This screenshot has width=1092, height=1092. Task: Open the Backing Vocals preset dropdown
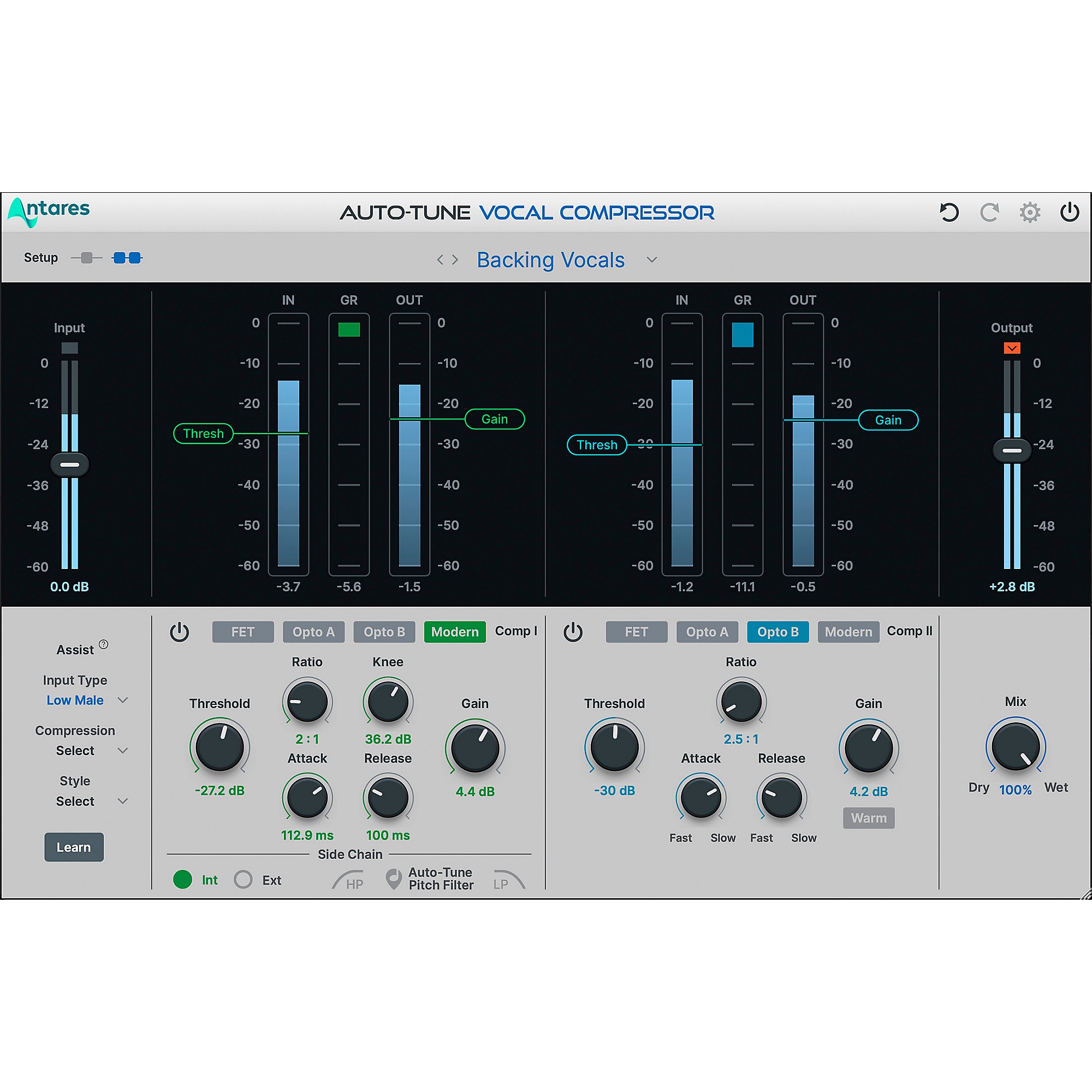tap(652, 260)
